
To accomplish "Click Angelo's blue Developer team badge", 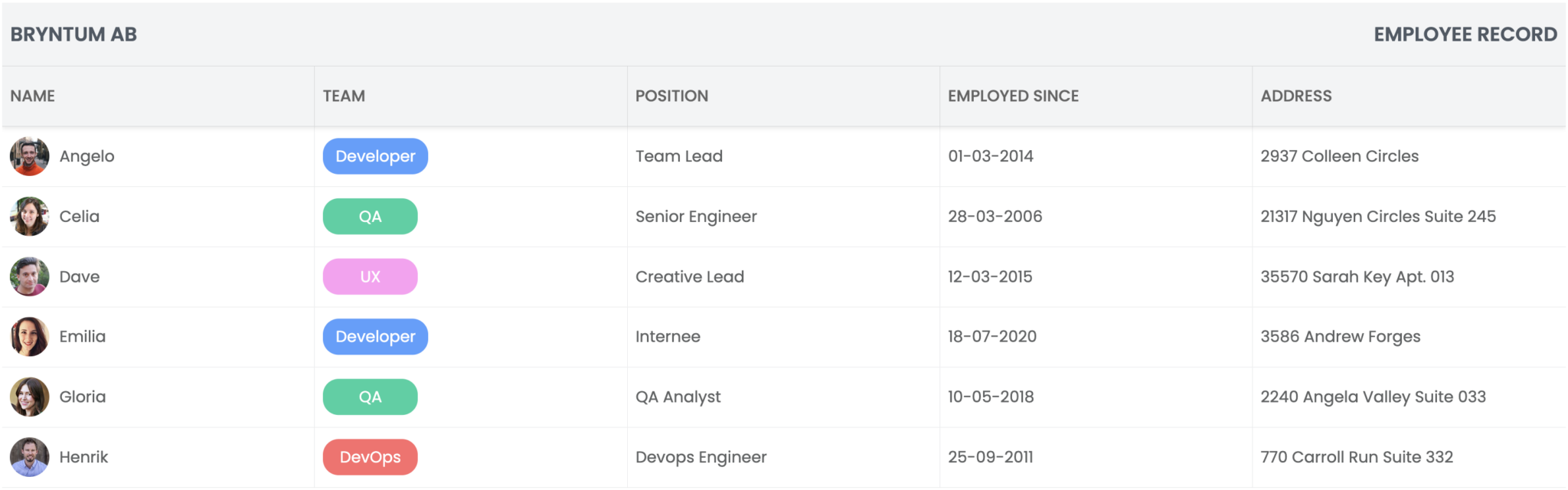I will [375, 156].
